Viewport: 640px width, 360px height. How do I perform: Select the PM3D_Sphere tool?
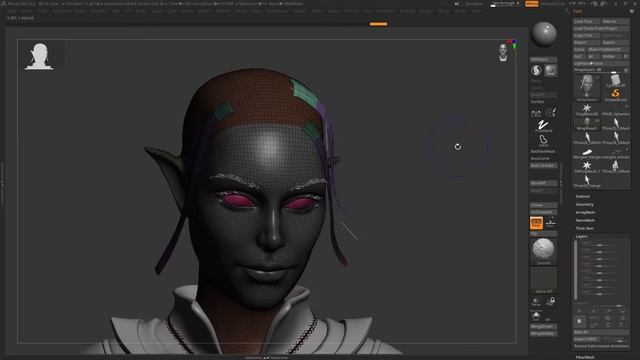tap(616, 109)
